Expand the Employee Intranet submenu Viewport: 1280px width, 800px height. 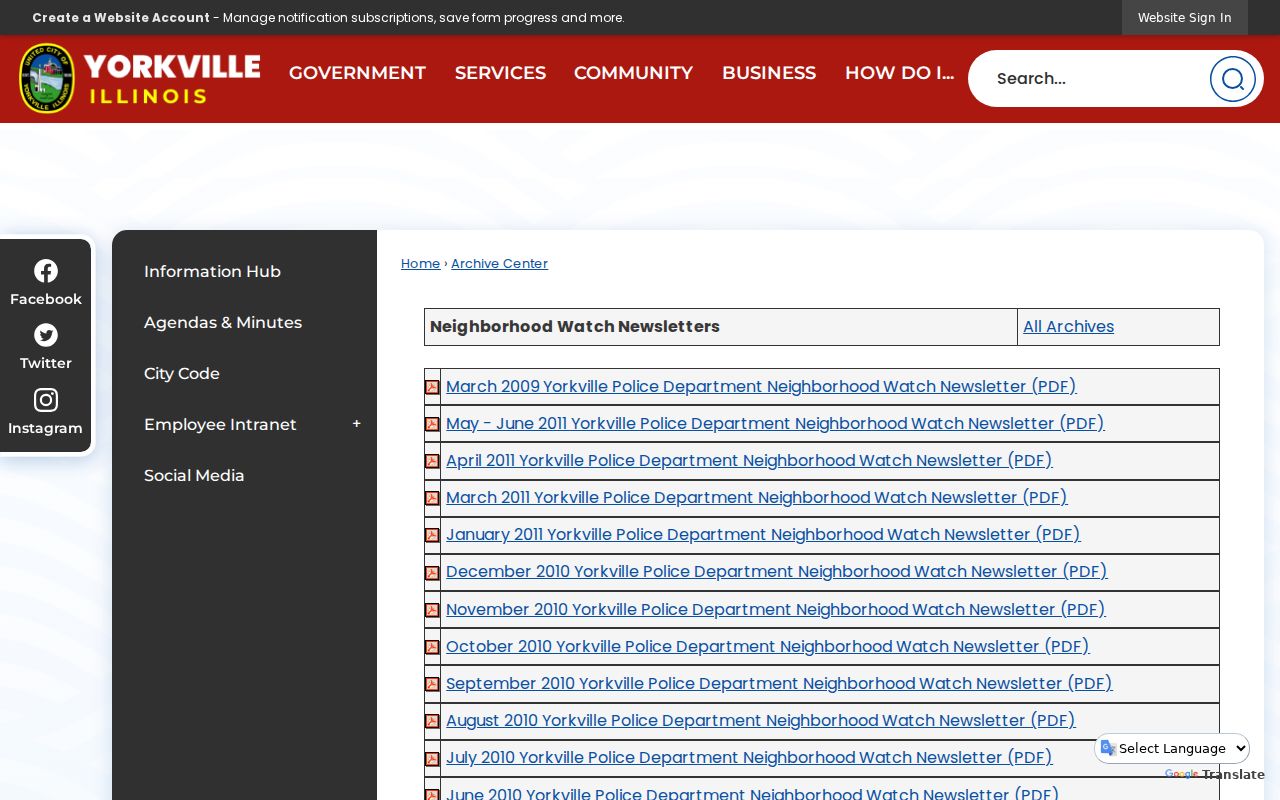tap(356, 424)
